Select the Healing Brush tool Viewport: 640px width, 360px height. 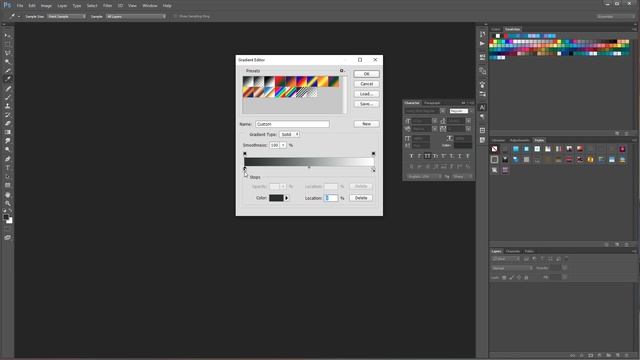(8, 88)
